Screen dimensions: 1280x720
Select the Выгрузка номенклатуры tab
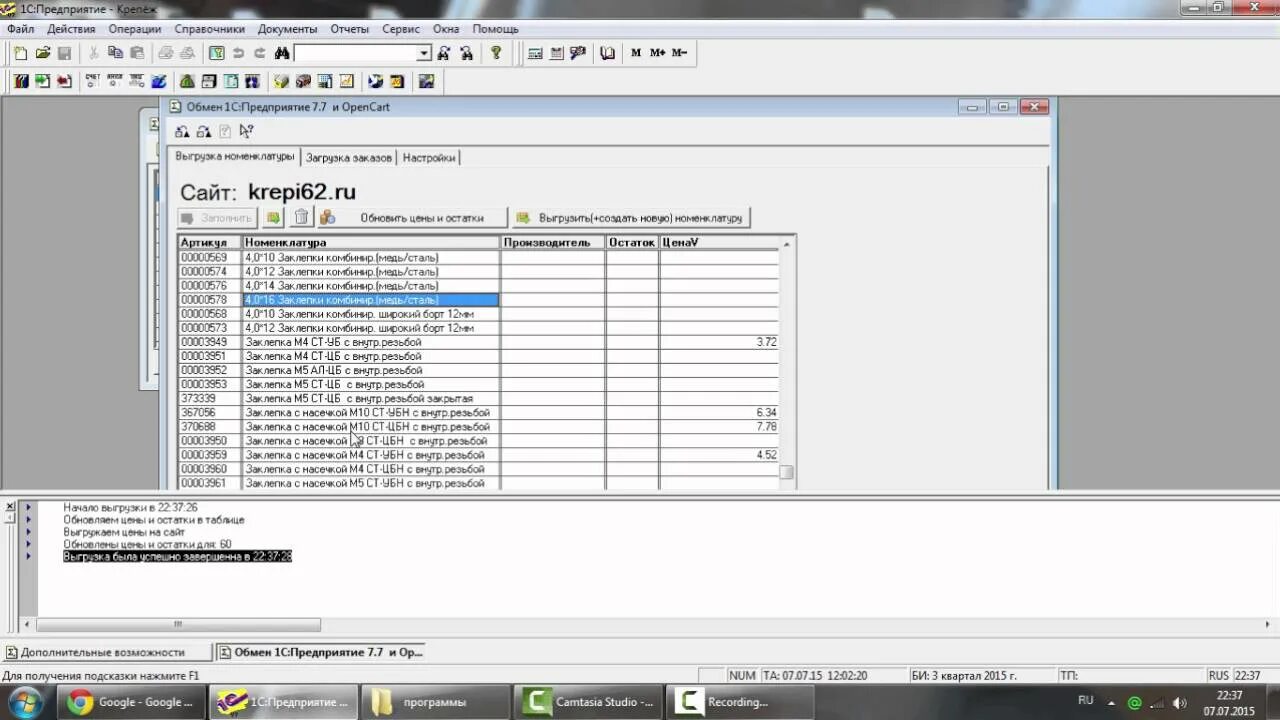pyautogui.click(x=235, y=157)
